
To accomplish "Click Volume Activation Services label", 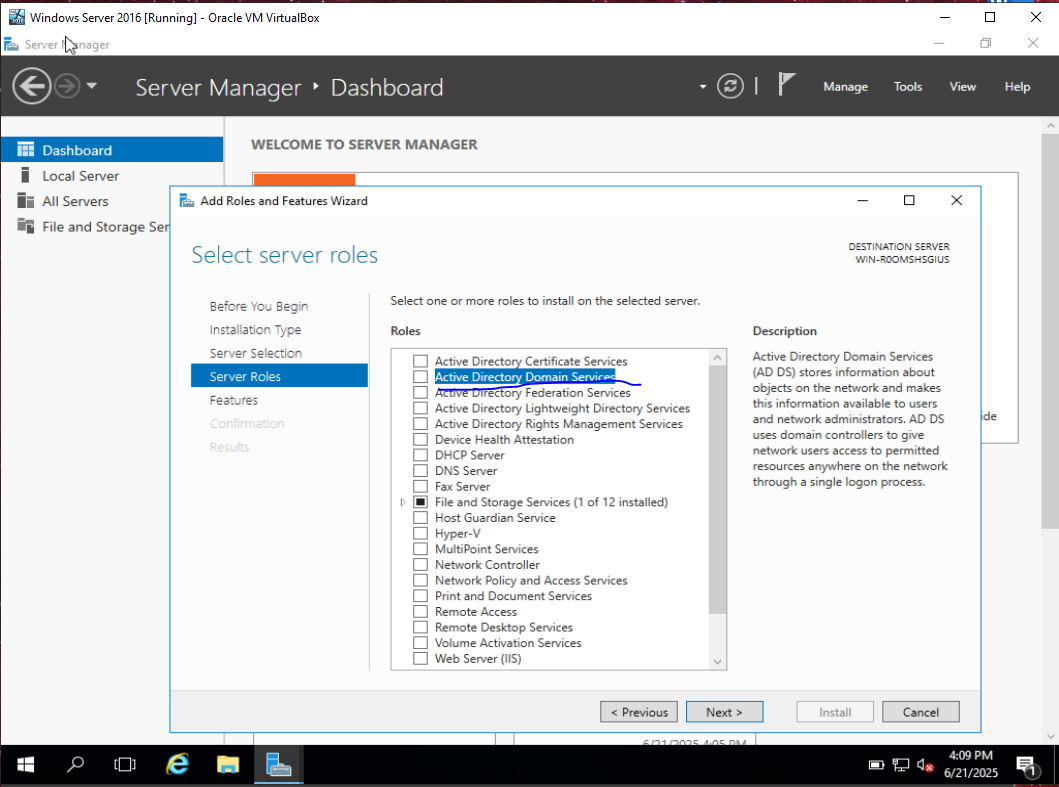I will tap(508, 642).
